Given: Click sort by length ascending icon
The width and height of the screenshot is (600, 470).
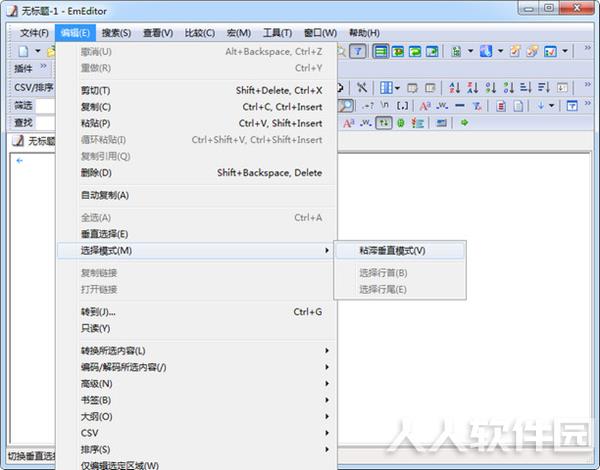Looking at the screenshot, I should point(526,88).
